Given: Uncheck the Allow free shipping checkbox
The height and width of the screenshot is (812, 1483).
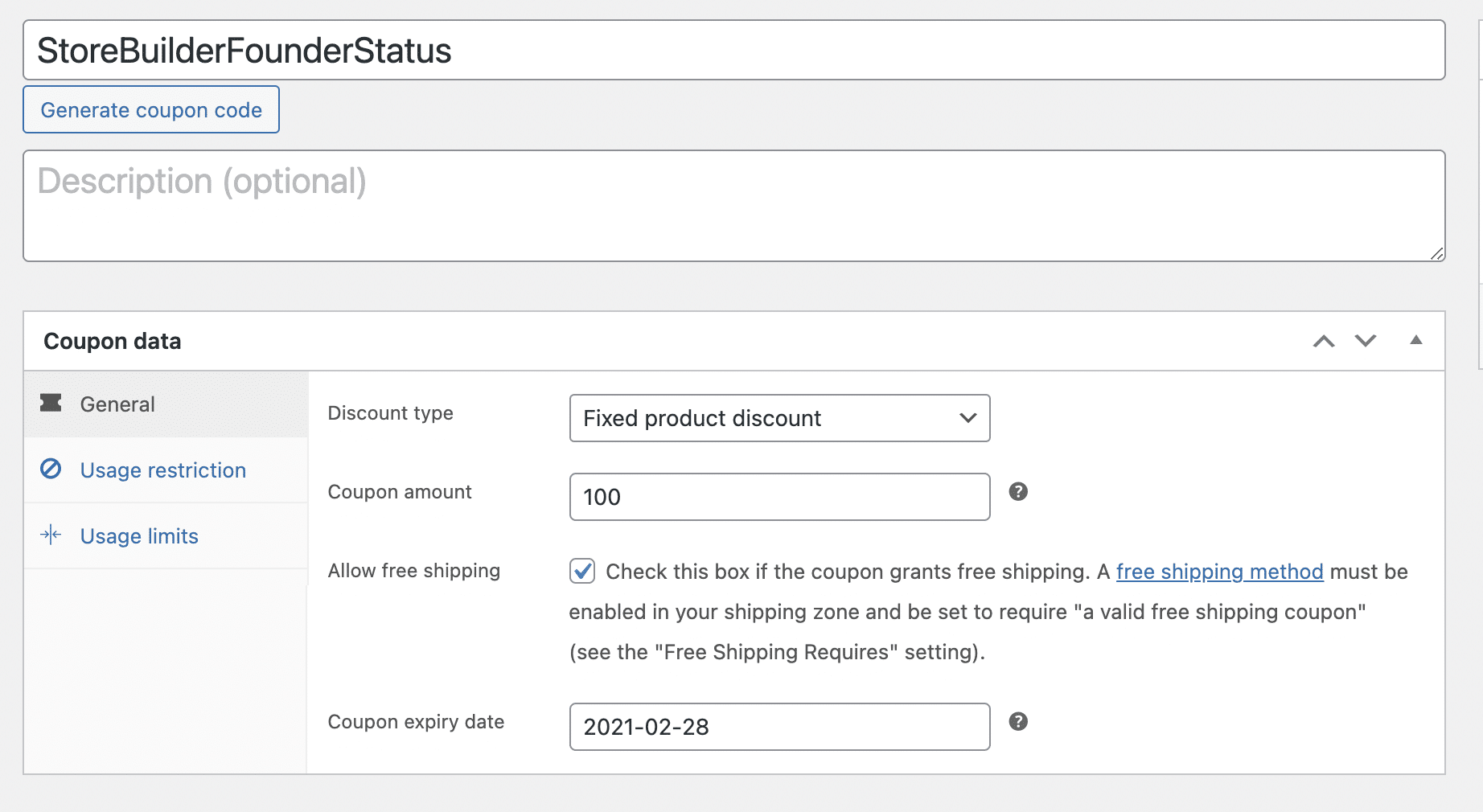Looking at the screenshot, I should point(582,571).
